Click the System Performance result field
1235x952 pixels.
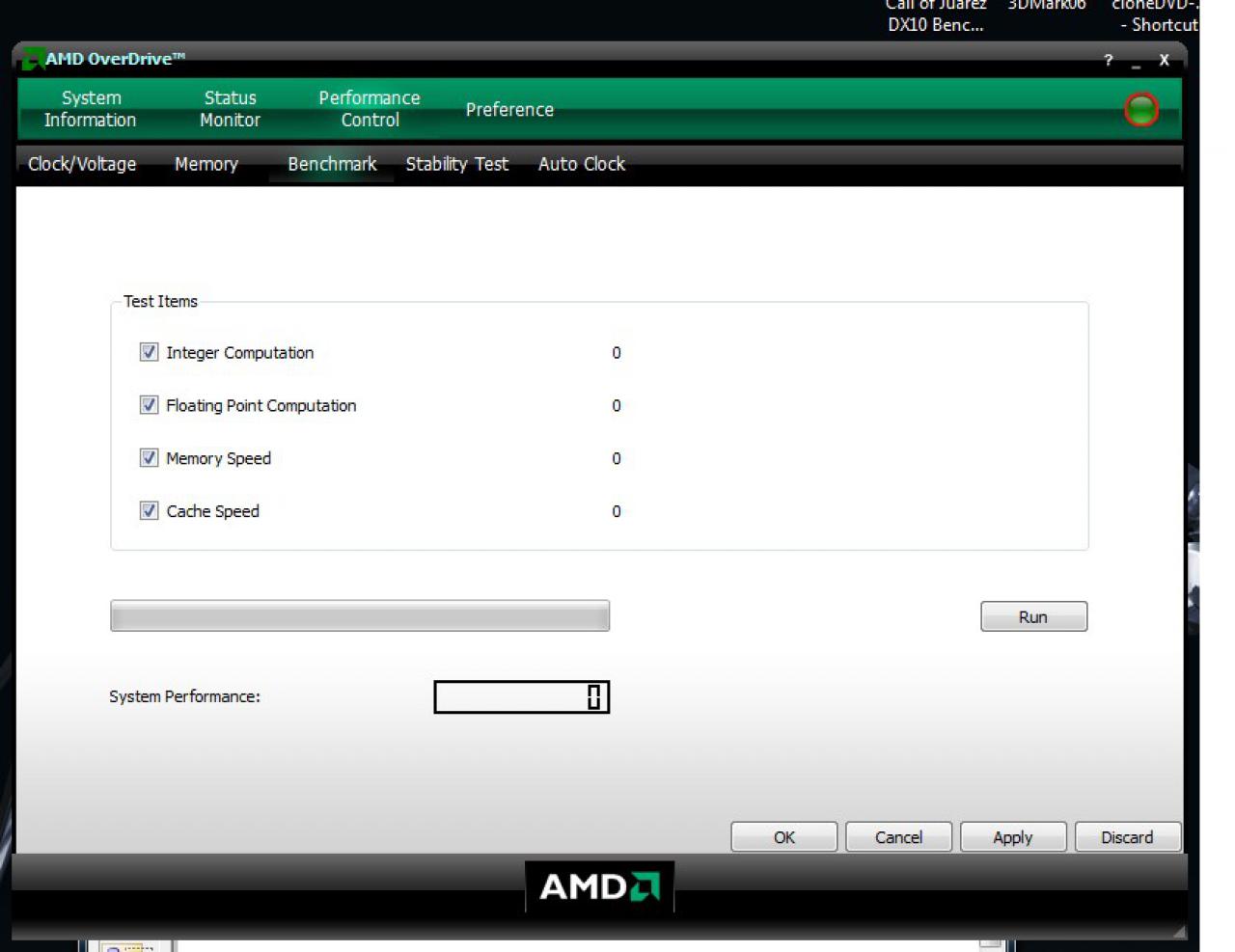[521, 697]
